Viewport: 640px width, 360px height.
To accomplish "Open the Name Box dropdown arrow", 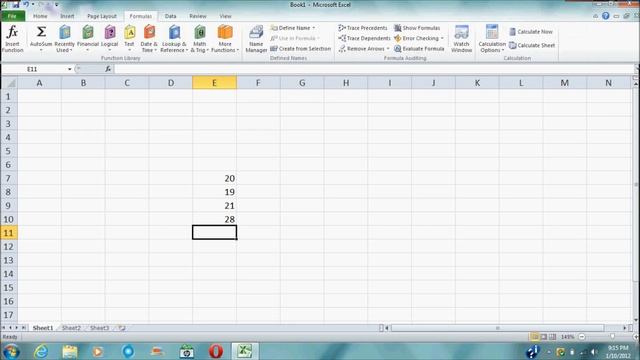I will (x=69, y=69).
